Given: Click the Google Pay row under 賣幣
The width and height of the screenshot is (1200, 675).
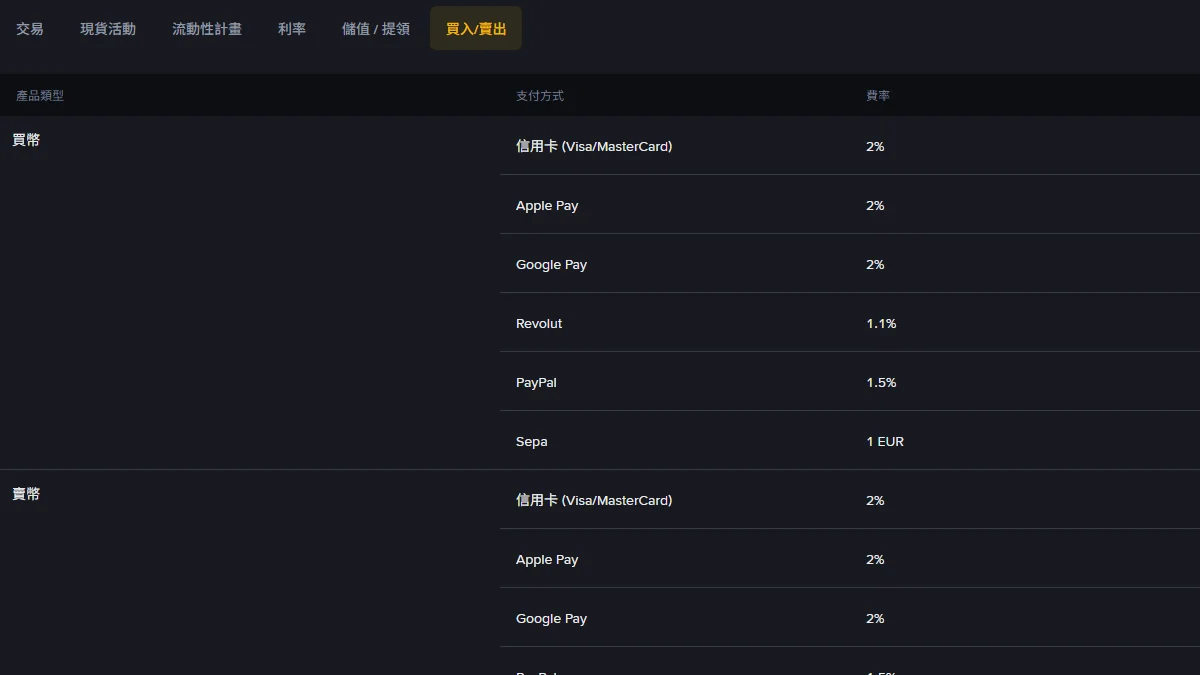Looking at the screenshot, I should click(850, 618).
